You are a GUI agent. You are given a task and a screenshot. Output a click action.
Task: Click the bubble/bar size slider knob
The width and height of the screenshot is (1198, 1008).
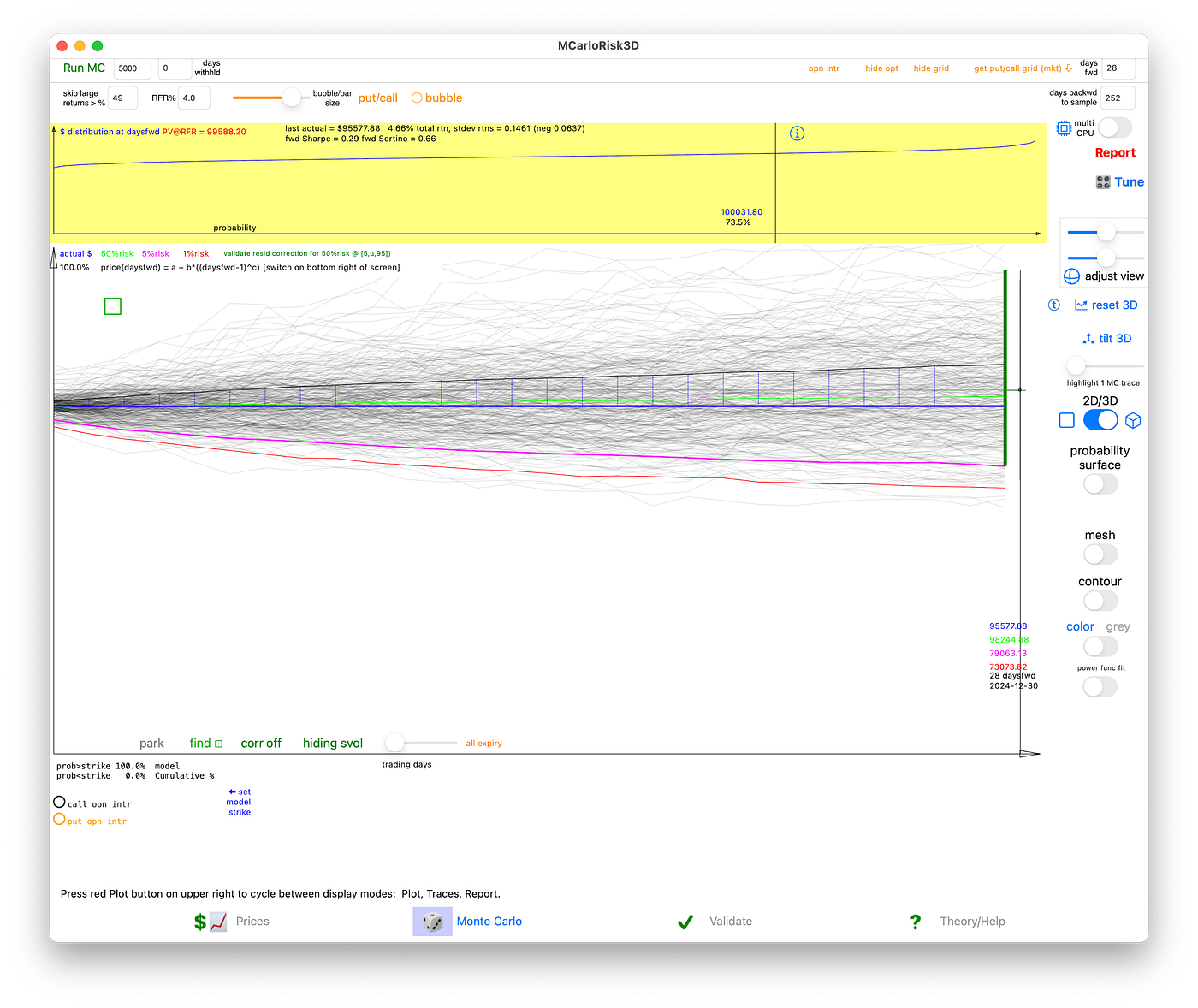[292, 98]
